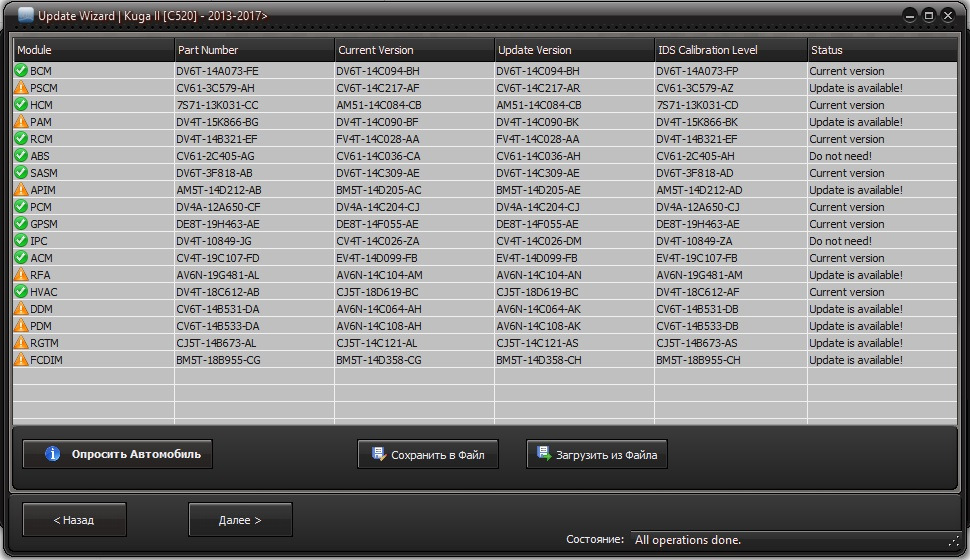Select current version BM5T-14D358-CG
The height and width of the screenshot is (560, 970).
[x=379, y=360]
